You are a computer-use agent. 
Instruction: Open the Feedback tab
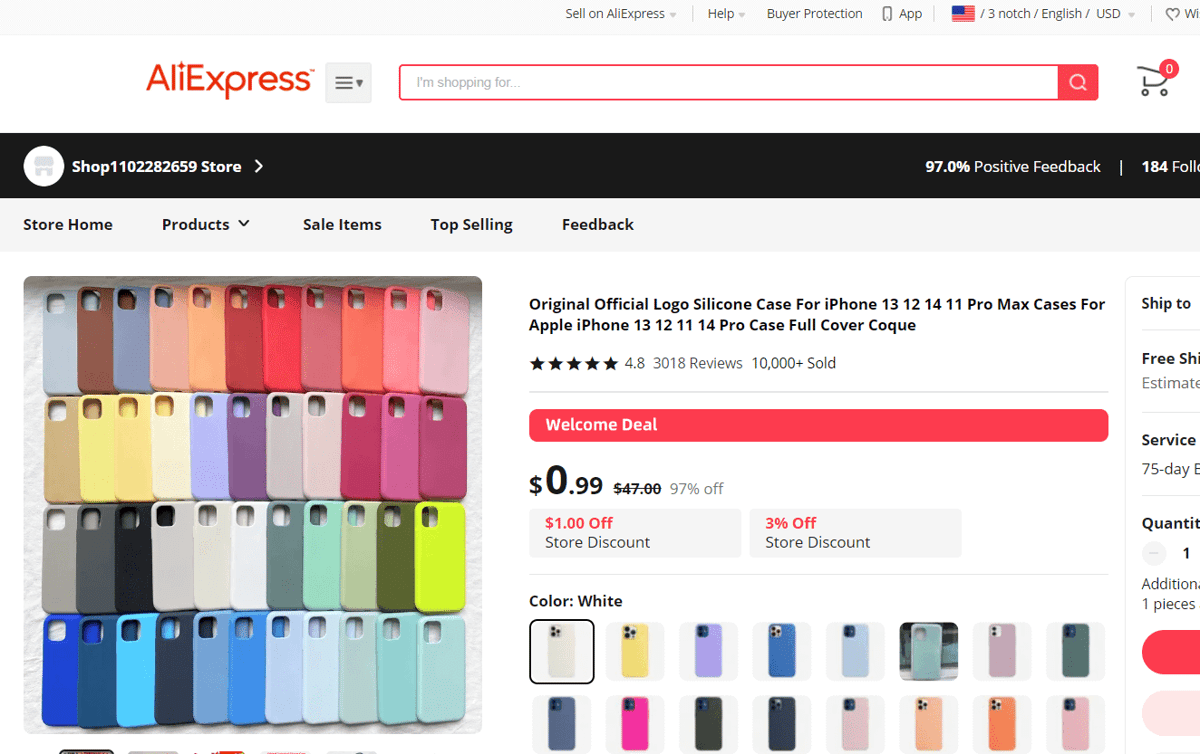[598, 224]
